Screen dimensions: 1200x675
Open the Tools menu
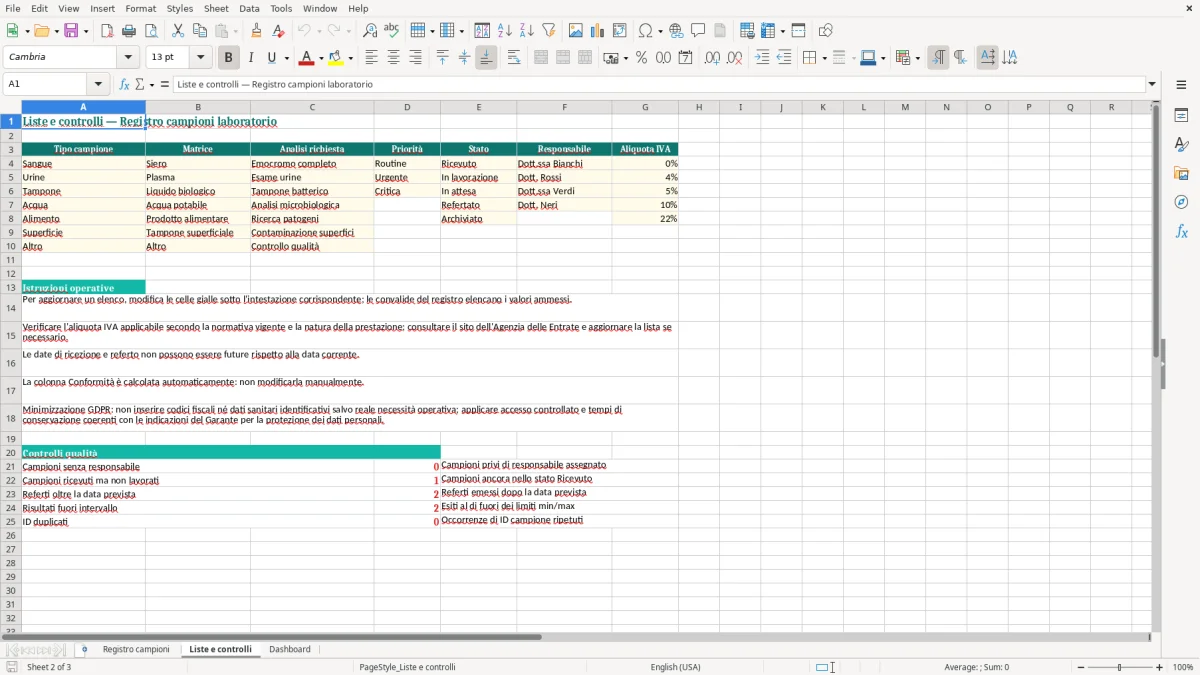pyautogui.click(x=281, y=8)
